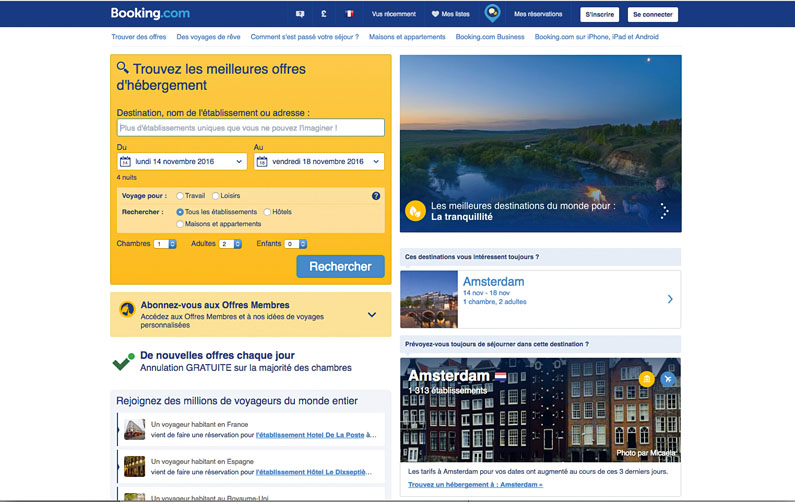Click the tranquillité landscape banner image

pyautogui.click(x=540, y=144)
